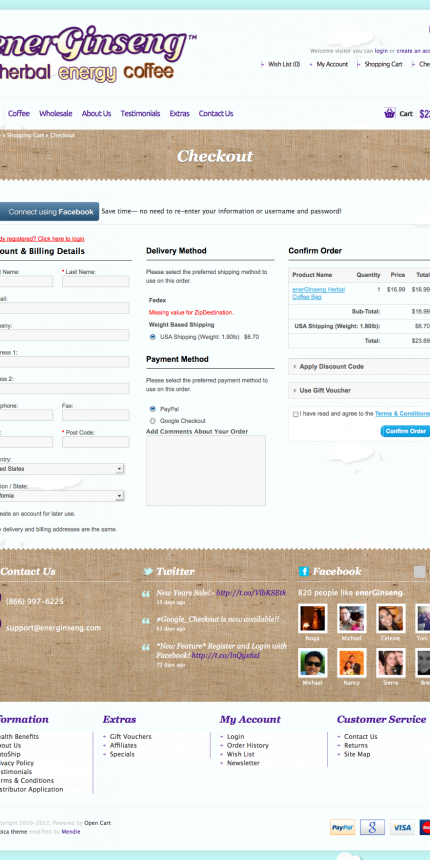
Task: Open the Region / State dropdown
Action: (61, 496)
